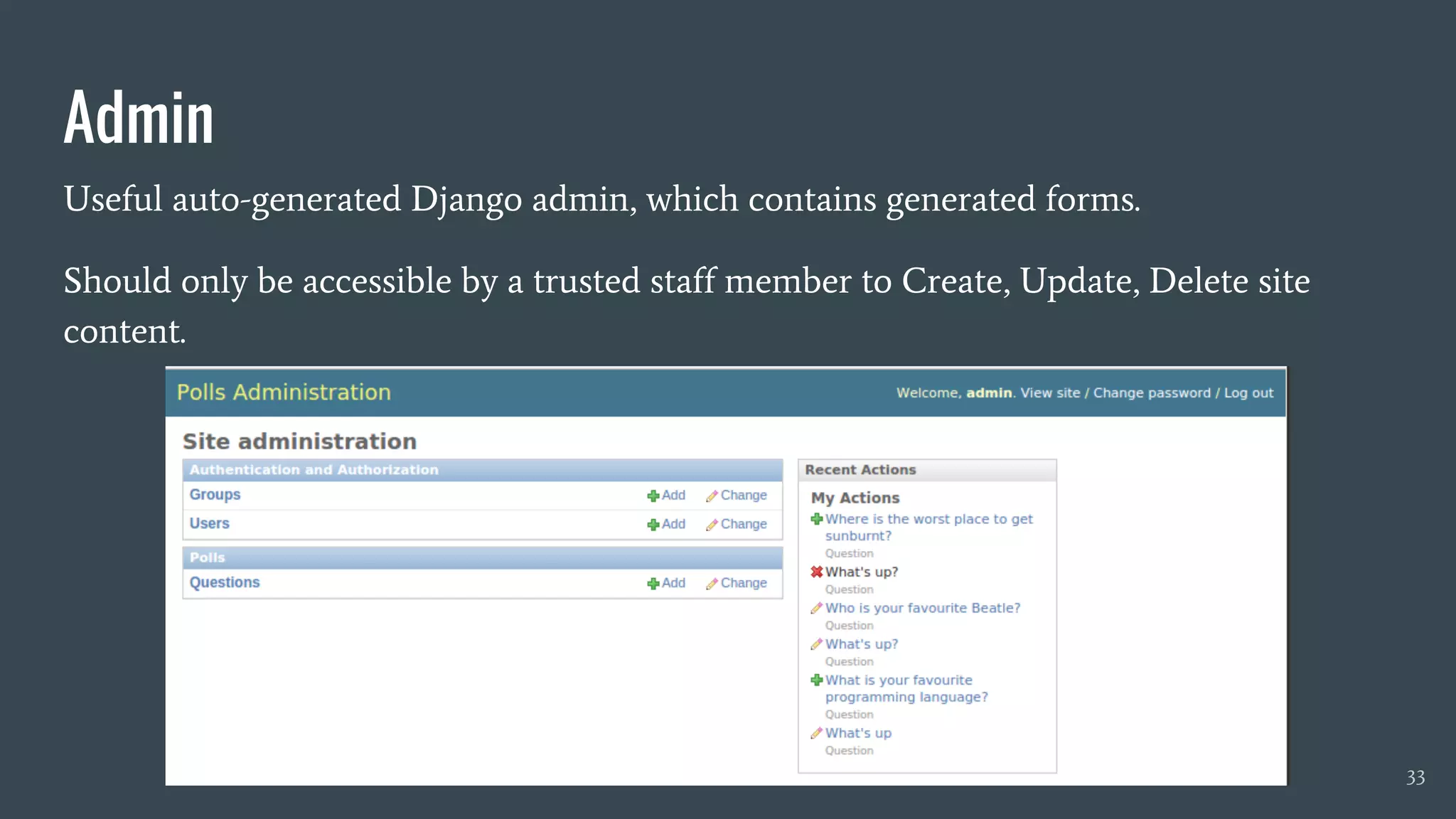Log out of Polls Administration

pyautogui.click(x=1248, y=393)
